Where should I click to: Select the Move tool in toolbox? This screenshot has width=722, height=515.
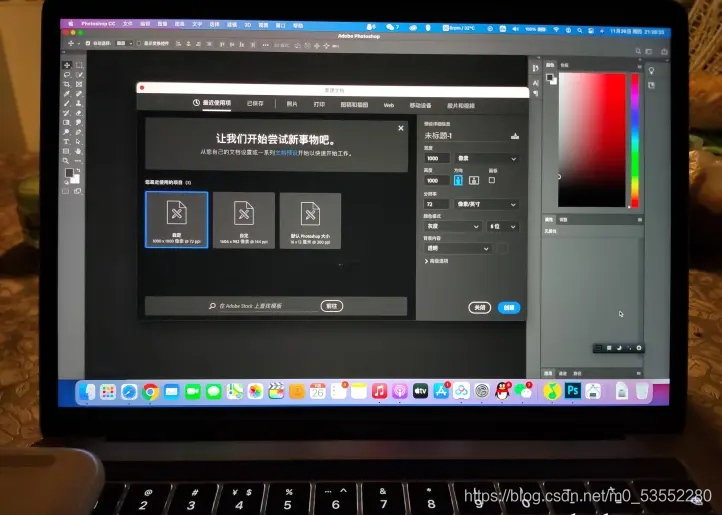[67, 65]
